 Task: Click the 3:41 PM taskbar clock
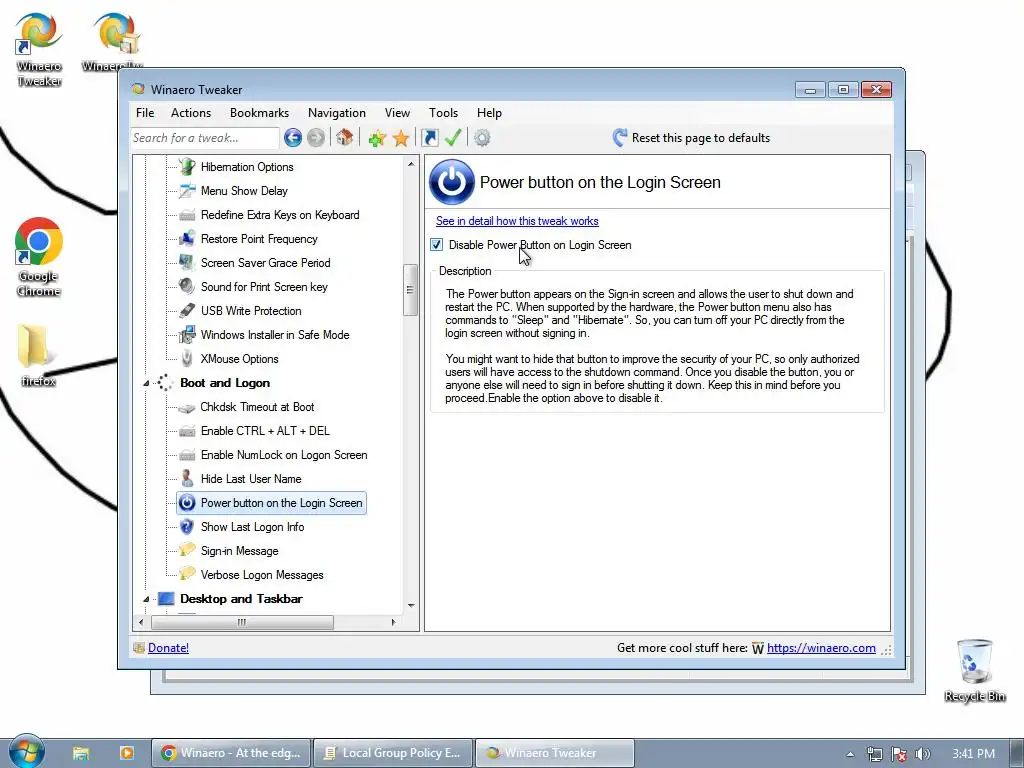point(973,754)
